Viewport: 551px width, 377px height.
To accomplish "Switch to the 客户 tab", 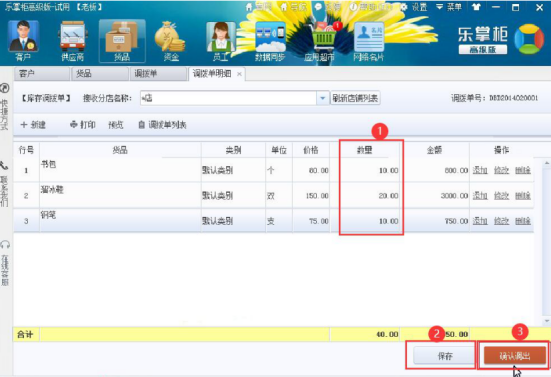I will click(x=41, y=74).
